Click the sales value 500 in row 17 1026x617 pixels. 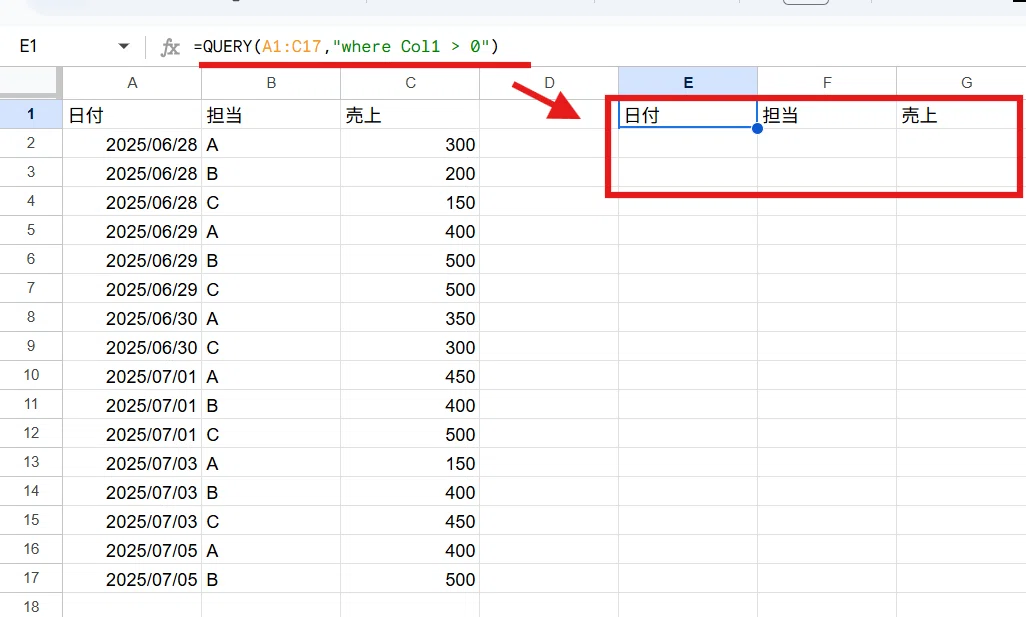(410, 579)
